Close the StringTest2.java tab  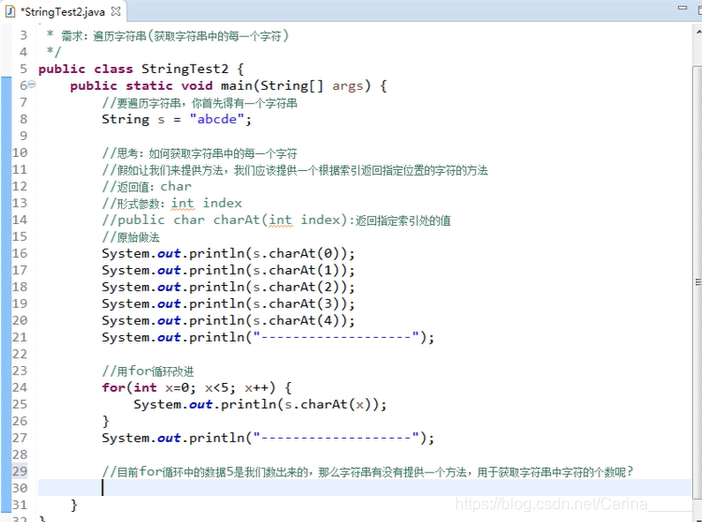116,12
